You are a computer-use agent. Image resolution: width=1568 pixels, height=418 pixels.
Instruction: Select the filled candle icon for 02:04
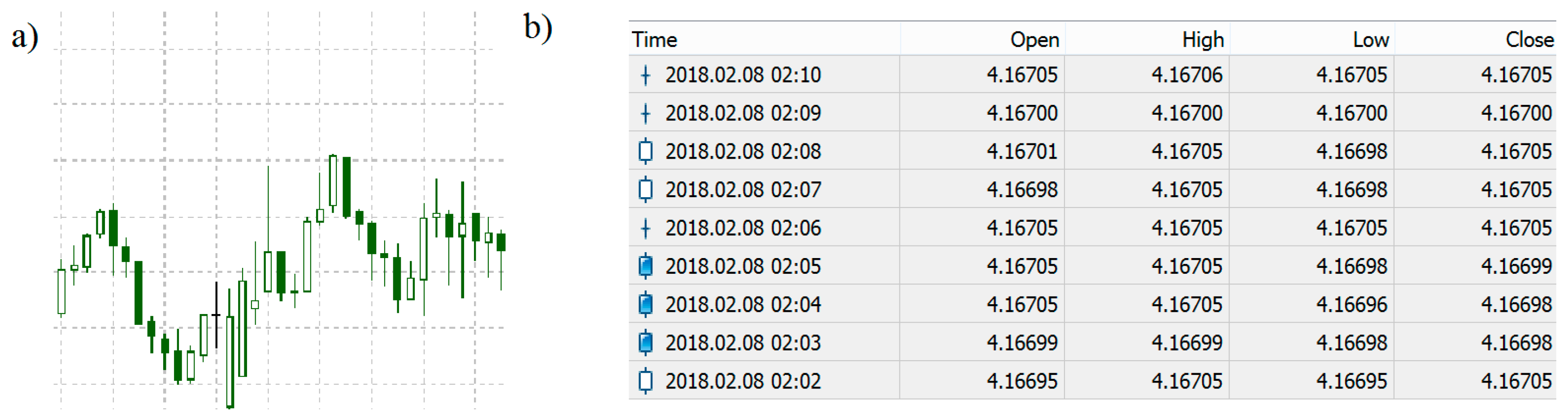[x=646, y=304]
